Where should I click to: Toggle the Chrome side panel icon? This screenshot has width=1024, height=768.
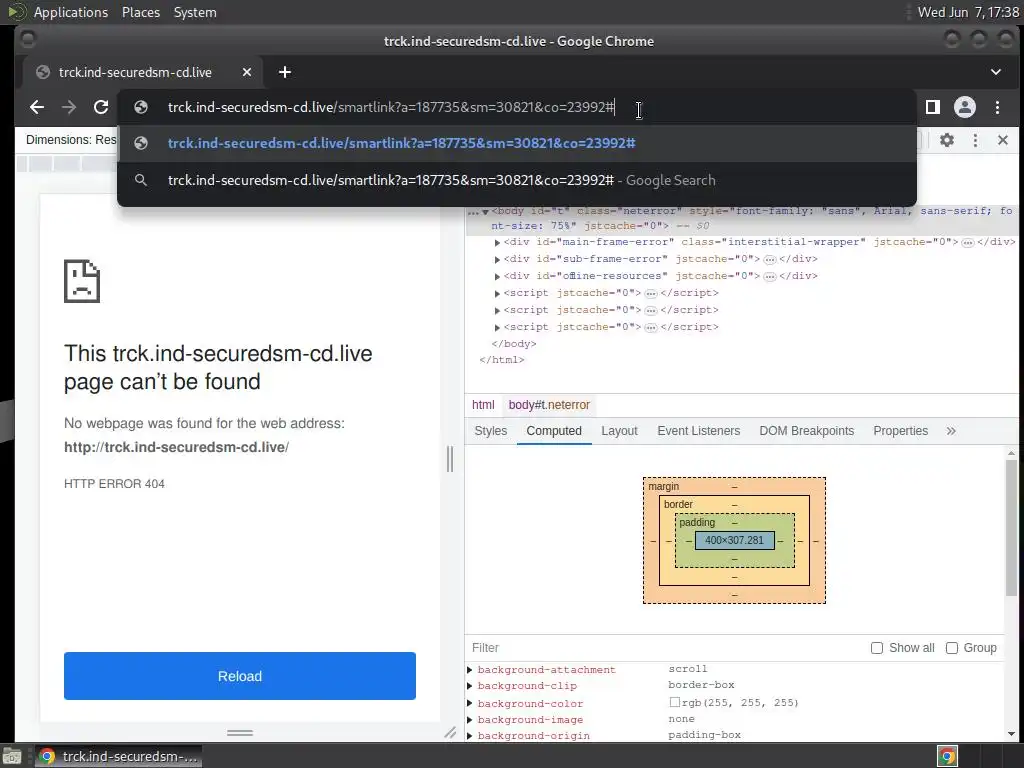tap(933, 107)
